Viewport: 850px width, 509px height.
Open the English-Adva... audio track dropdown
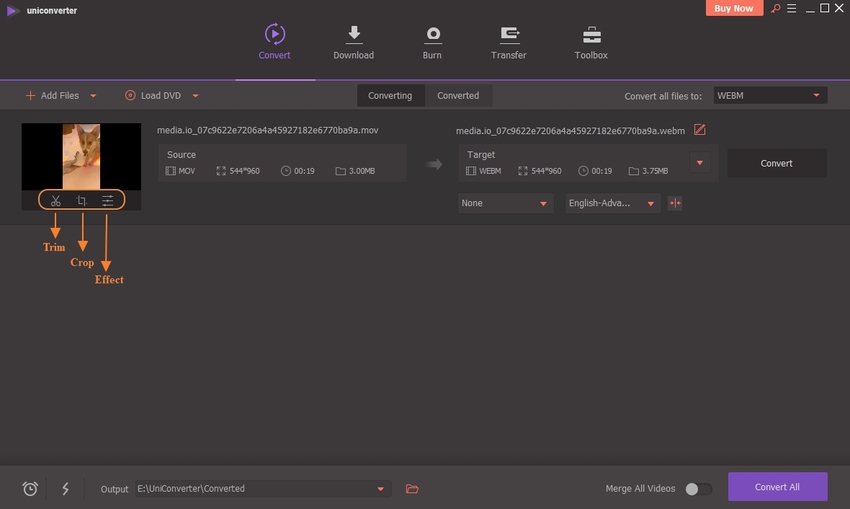(612, 203)
